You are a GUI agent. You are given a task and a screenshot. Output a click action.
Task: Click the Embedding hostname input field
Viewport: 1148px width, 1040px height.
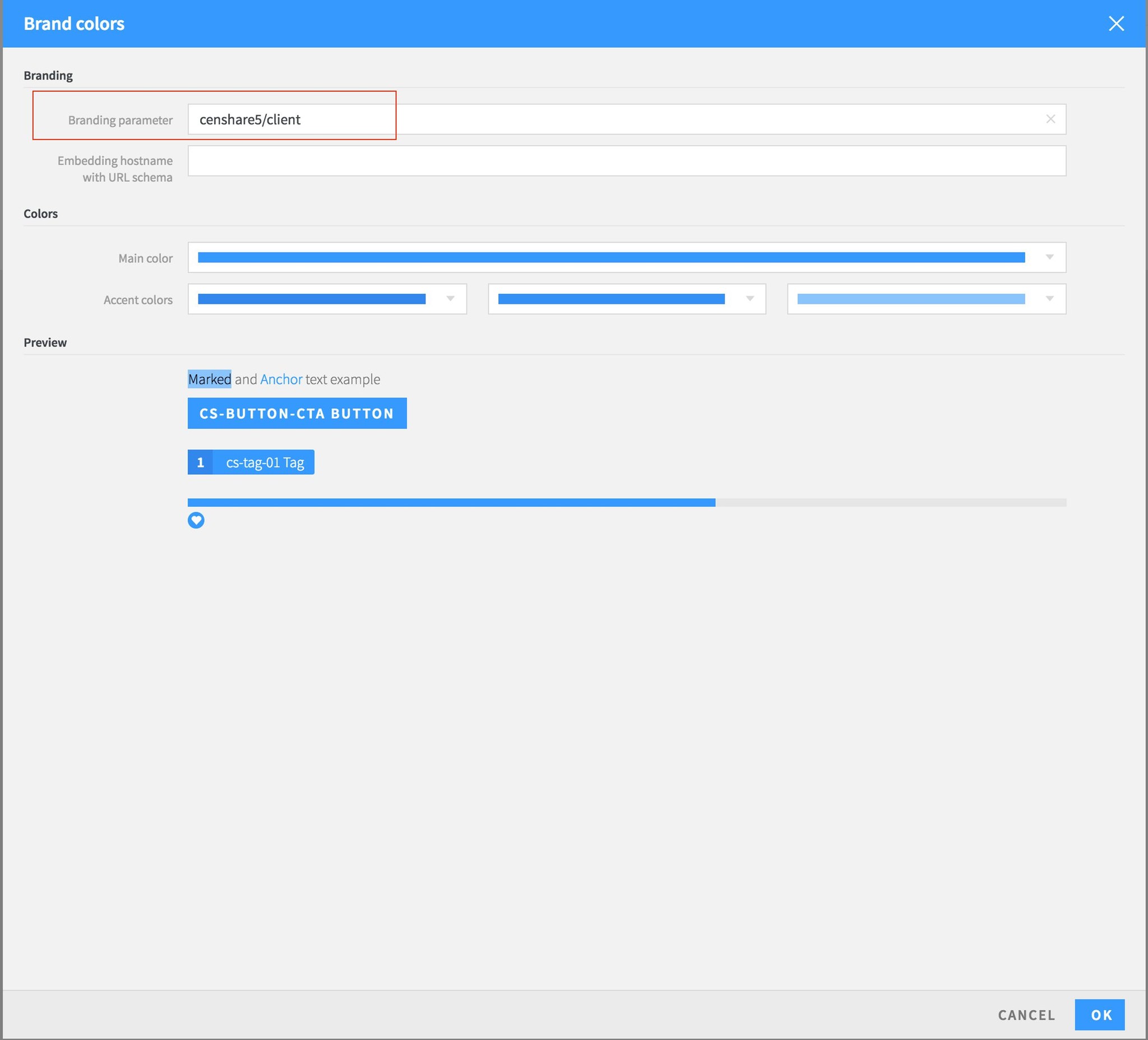coord(626,160)
